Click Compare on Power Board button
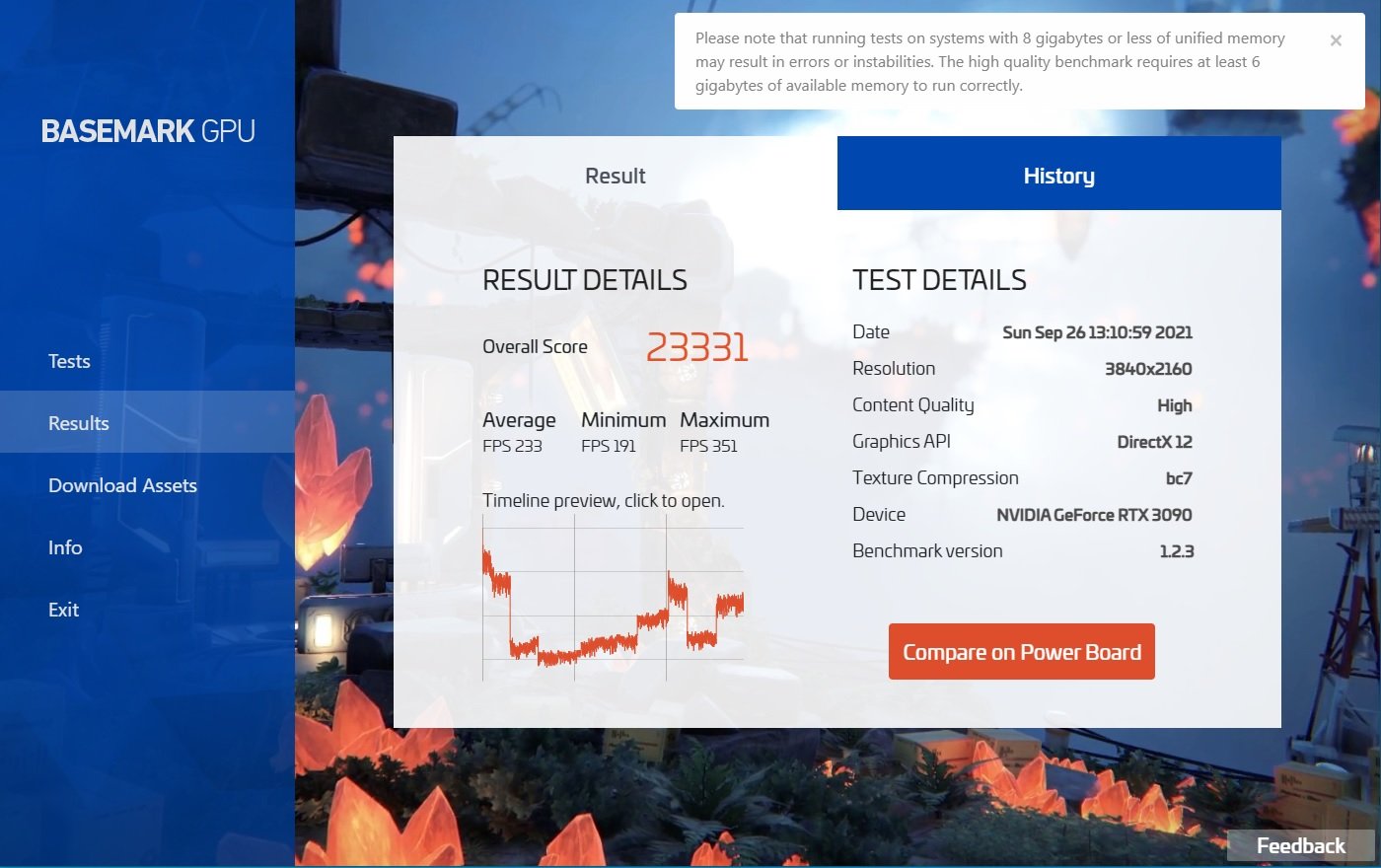Screen dimensions: 1381x868 [x=1022, y=651]
